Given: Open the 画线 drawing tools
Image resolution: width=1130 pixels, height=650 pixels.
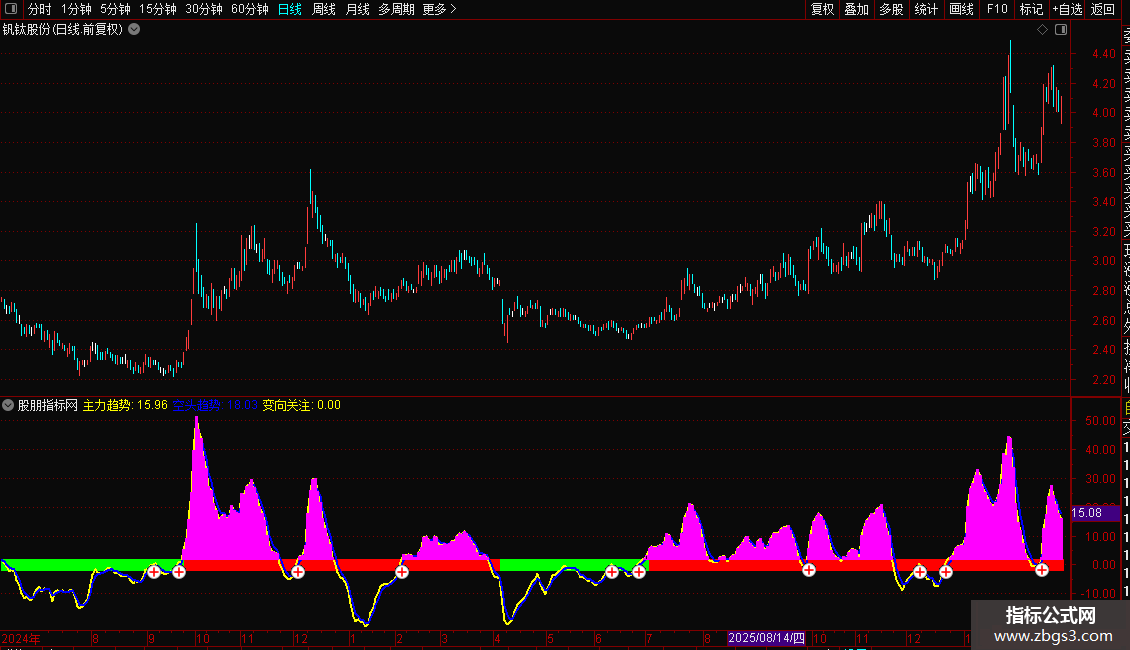Looking at the screenshot, I should tap(961, 9).
